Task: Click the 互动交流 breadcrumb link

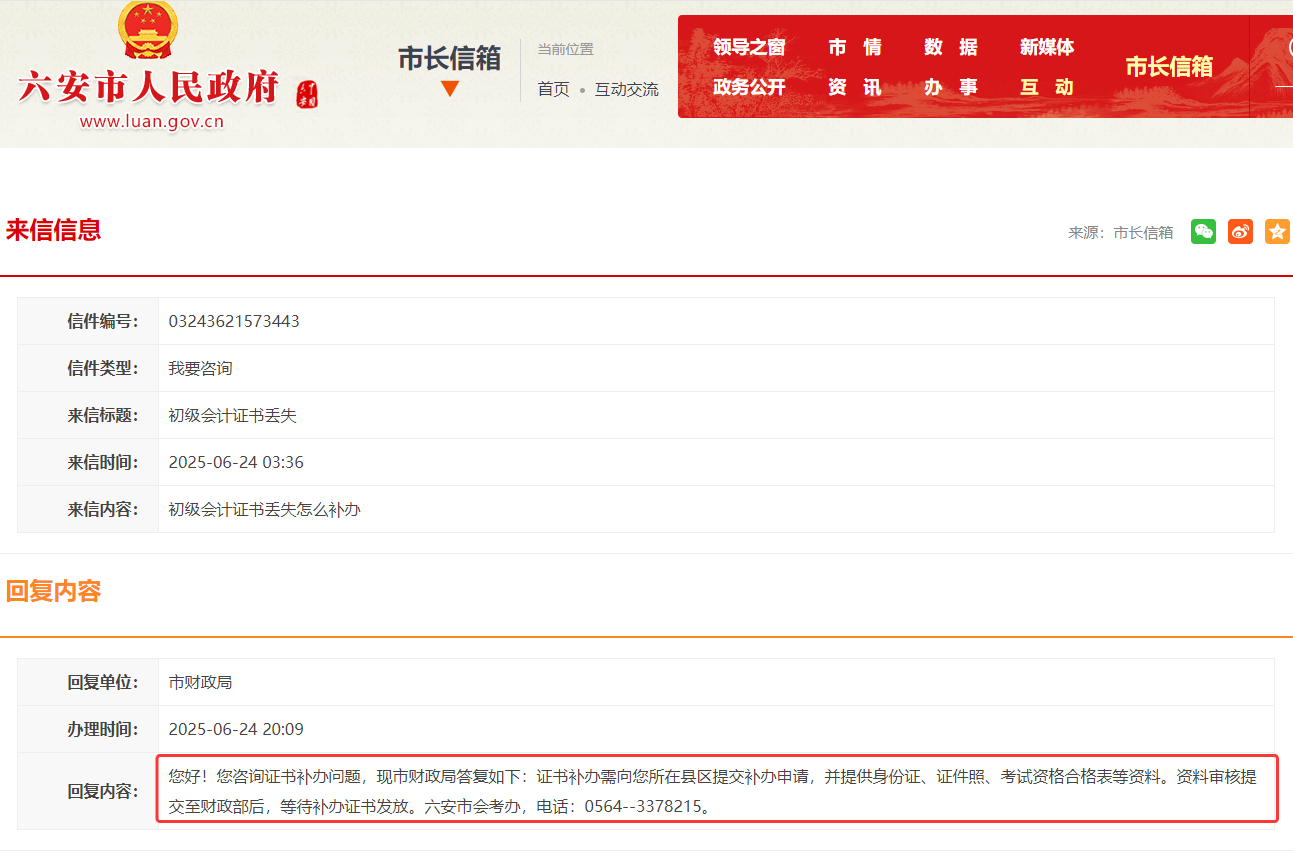Action: tap(625, 88)
